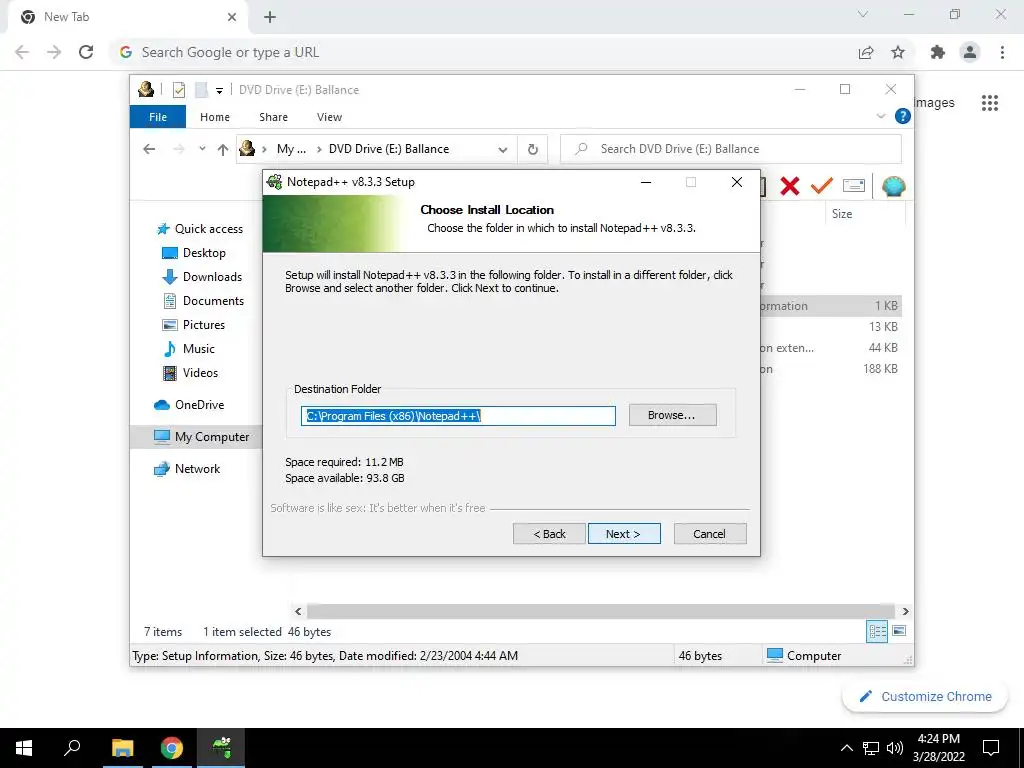
Task: Click Explorer's up-one-level arrow
Action: point(223,150)
